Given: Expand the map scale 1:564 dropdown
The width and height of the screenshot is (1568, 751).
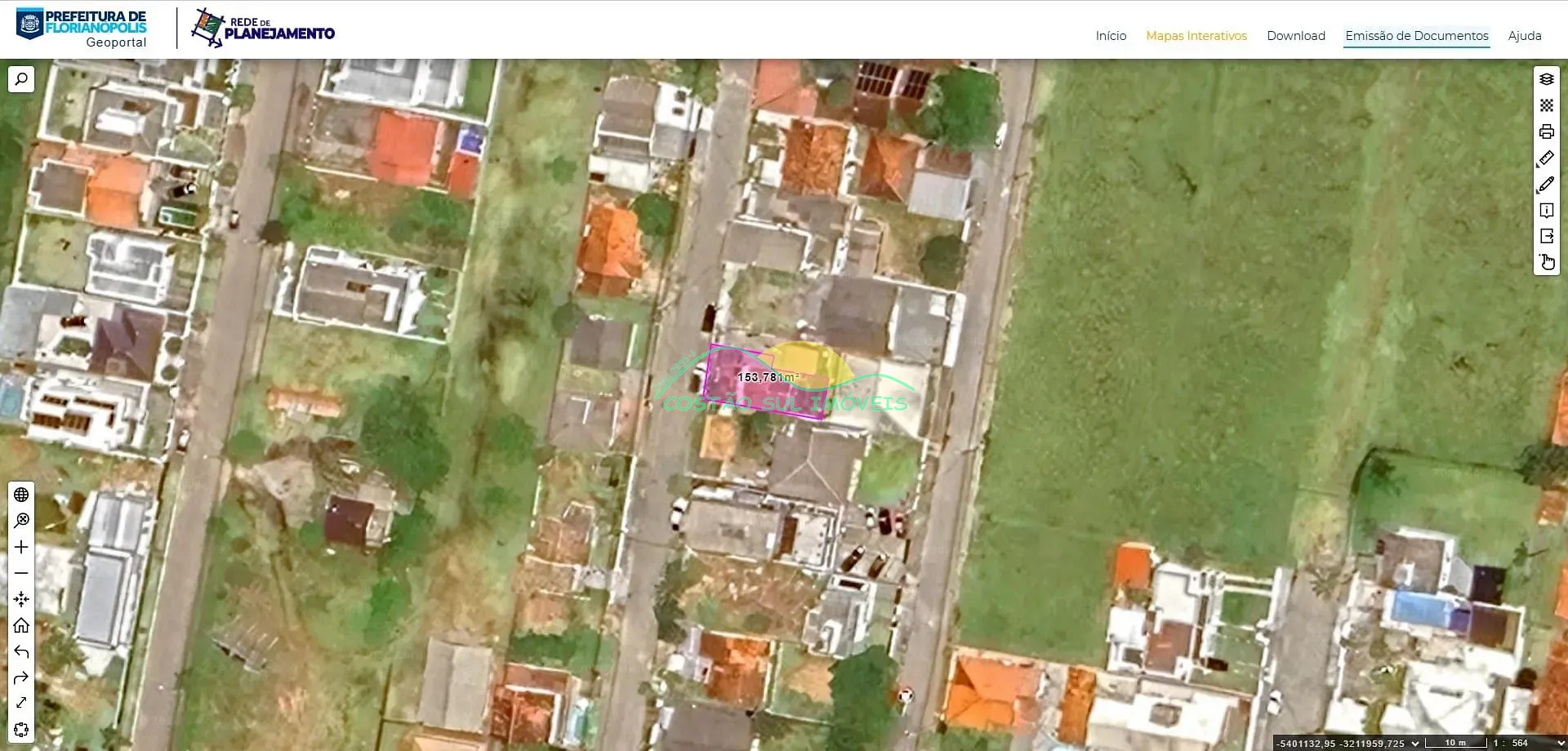Looking at the screenshot, I should pyautogui.click(x=1560, y=743).
